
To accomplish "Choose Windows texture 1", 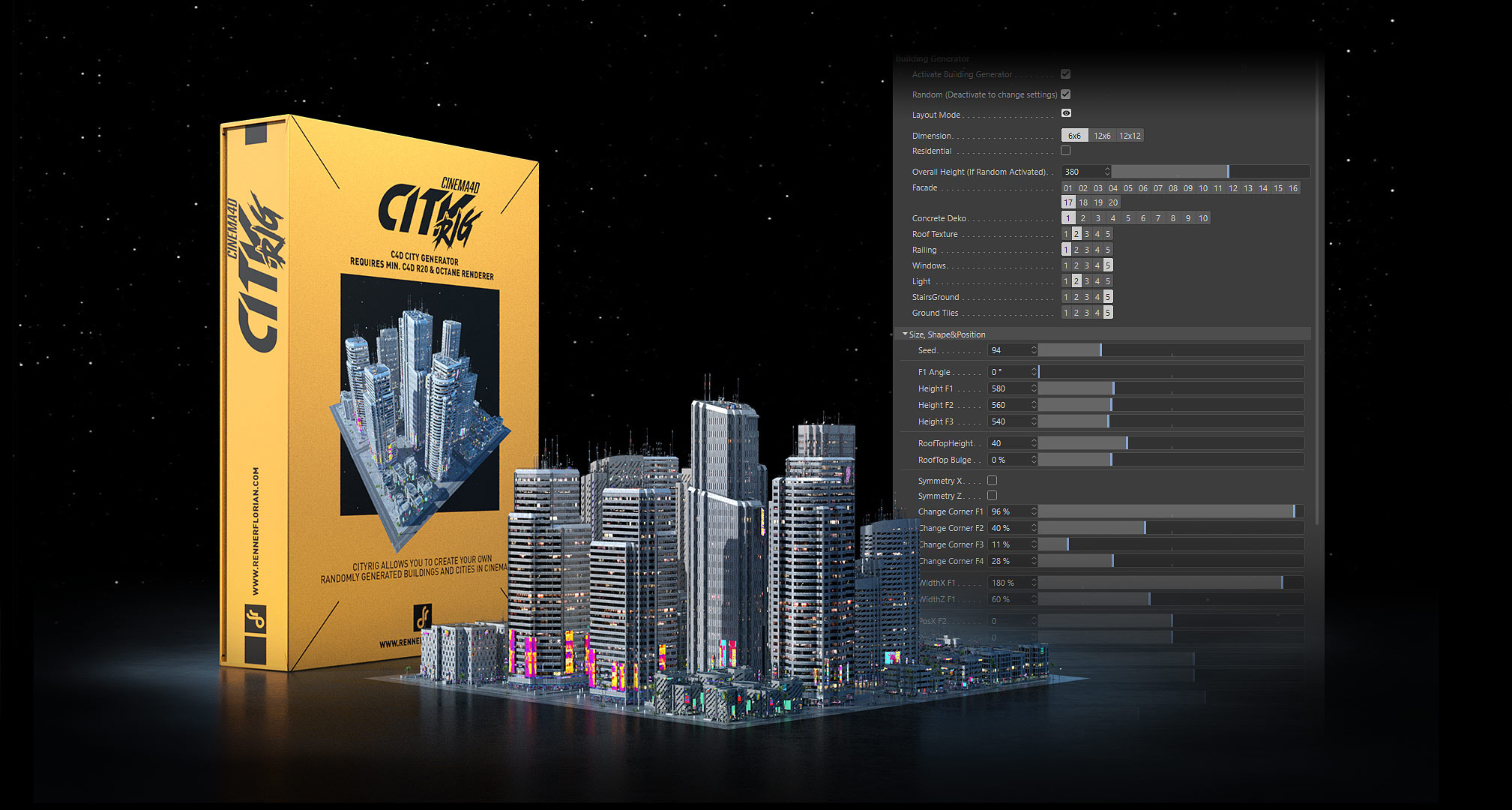I will click(1065, 265).
